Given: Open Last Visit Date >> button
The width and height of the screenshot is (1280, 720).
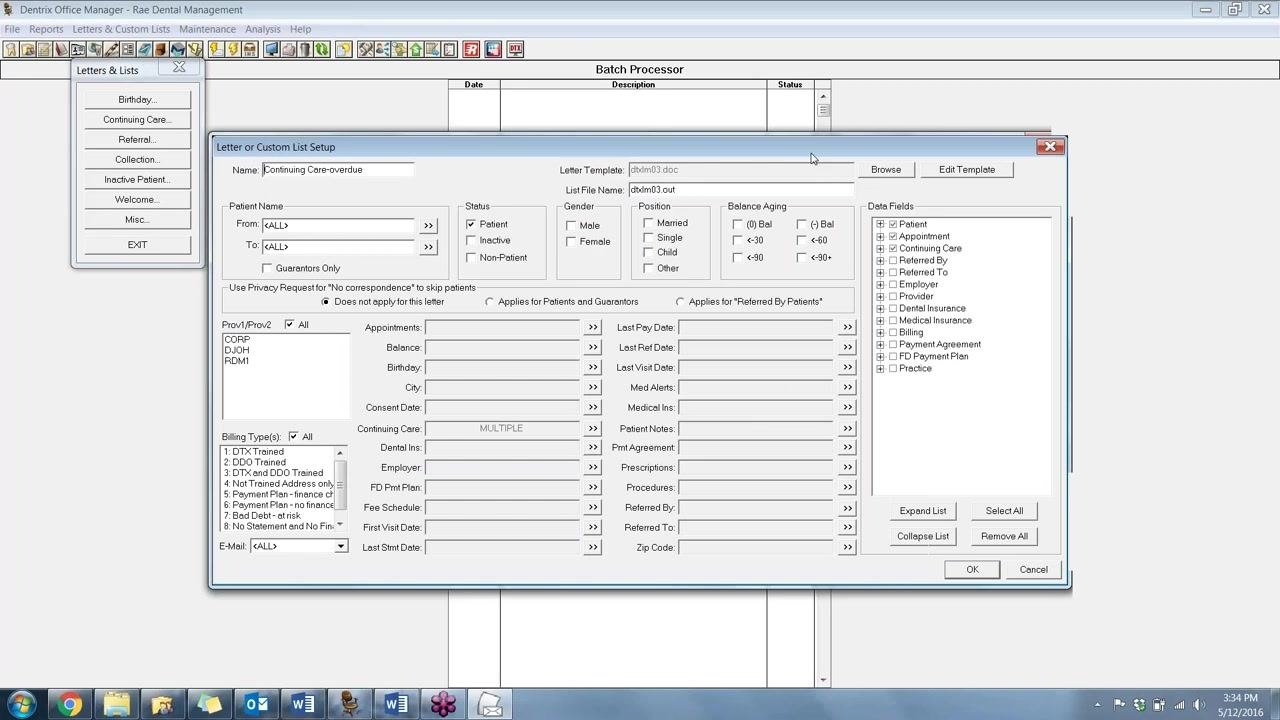Looking at the screenshot, I should (847, 367).
